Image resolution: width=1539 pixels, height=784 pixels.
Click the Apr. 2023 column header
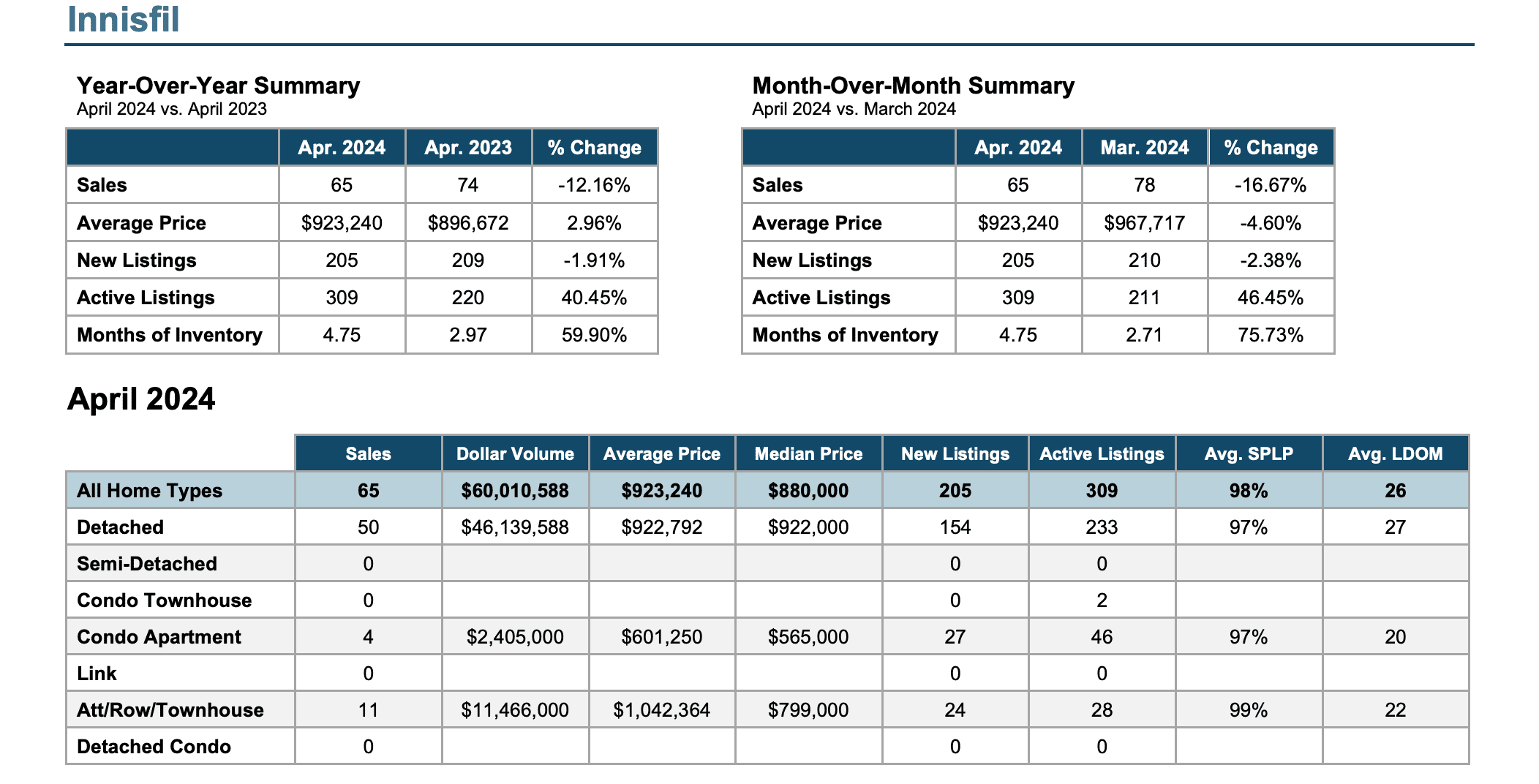(468, 148)
